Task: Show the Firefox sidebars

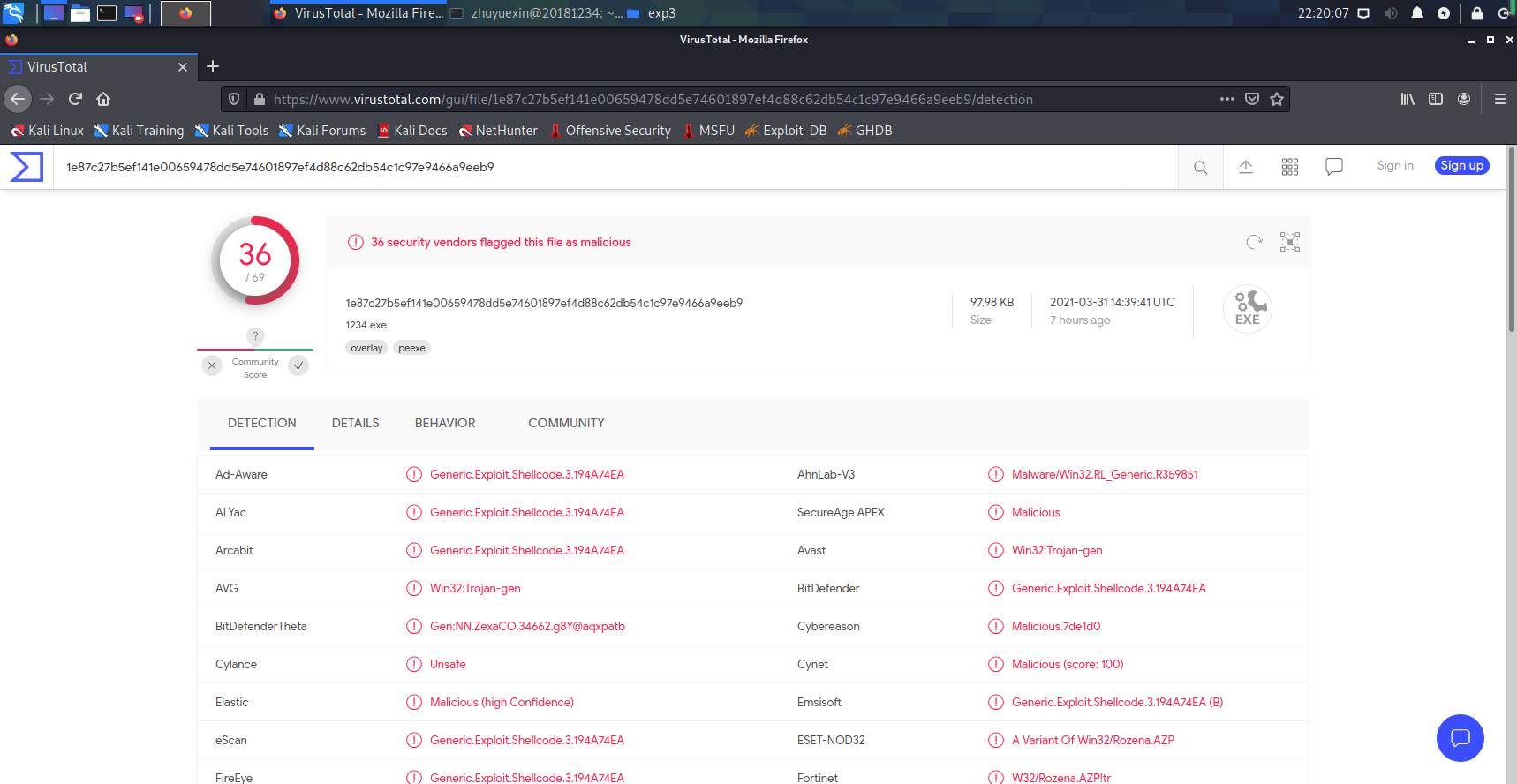Action: [x=1436, y=99]
